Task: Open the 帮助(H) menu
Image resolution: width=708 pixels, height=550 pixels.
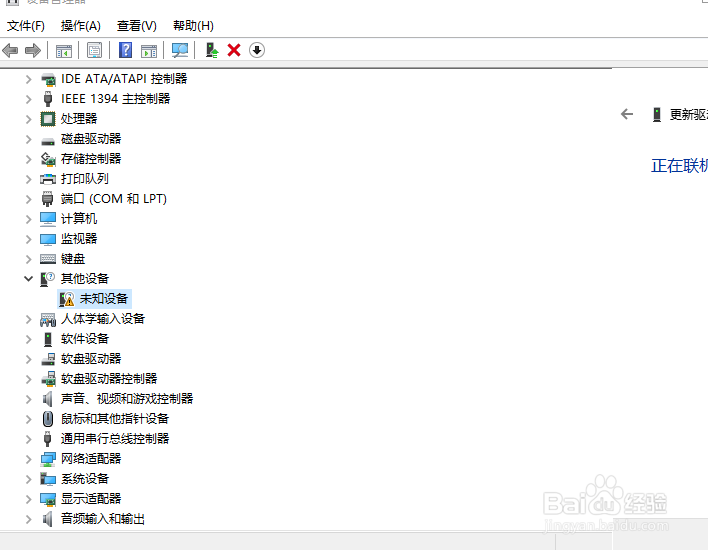Action: [x=193, y=26]
